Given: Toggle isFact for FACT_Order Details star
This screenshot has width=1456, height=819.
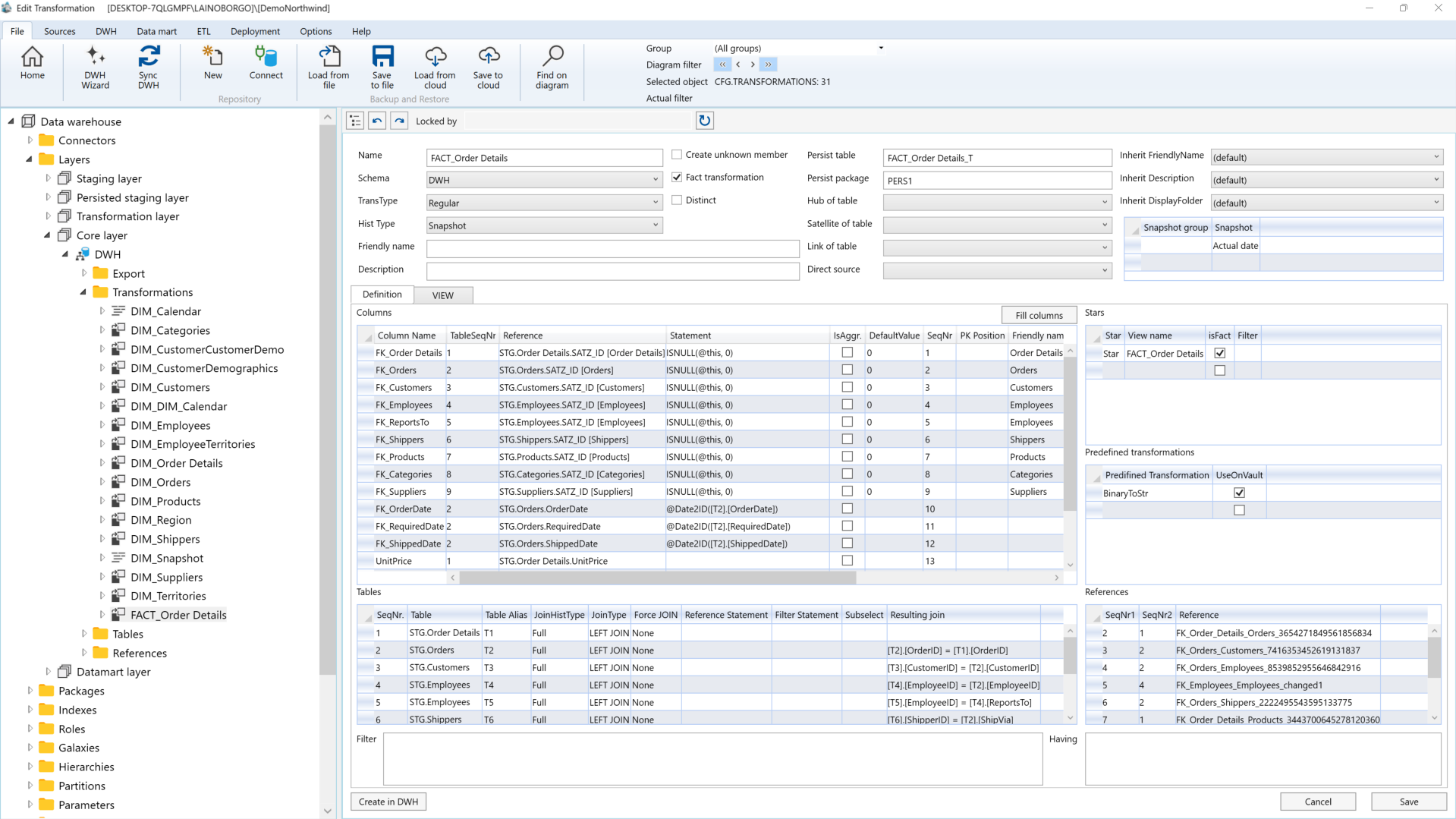Looking at the screenshot, I should coord(1219,353).
